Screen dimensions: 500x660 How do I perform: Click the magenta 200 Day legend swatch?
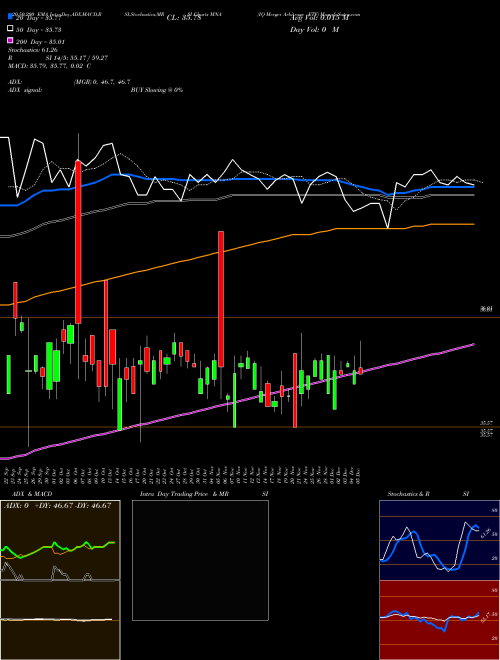point(10,41)
